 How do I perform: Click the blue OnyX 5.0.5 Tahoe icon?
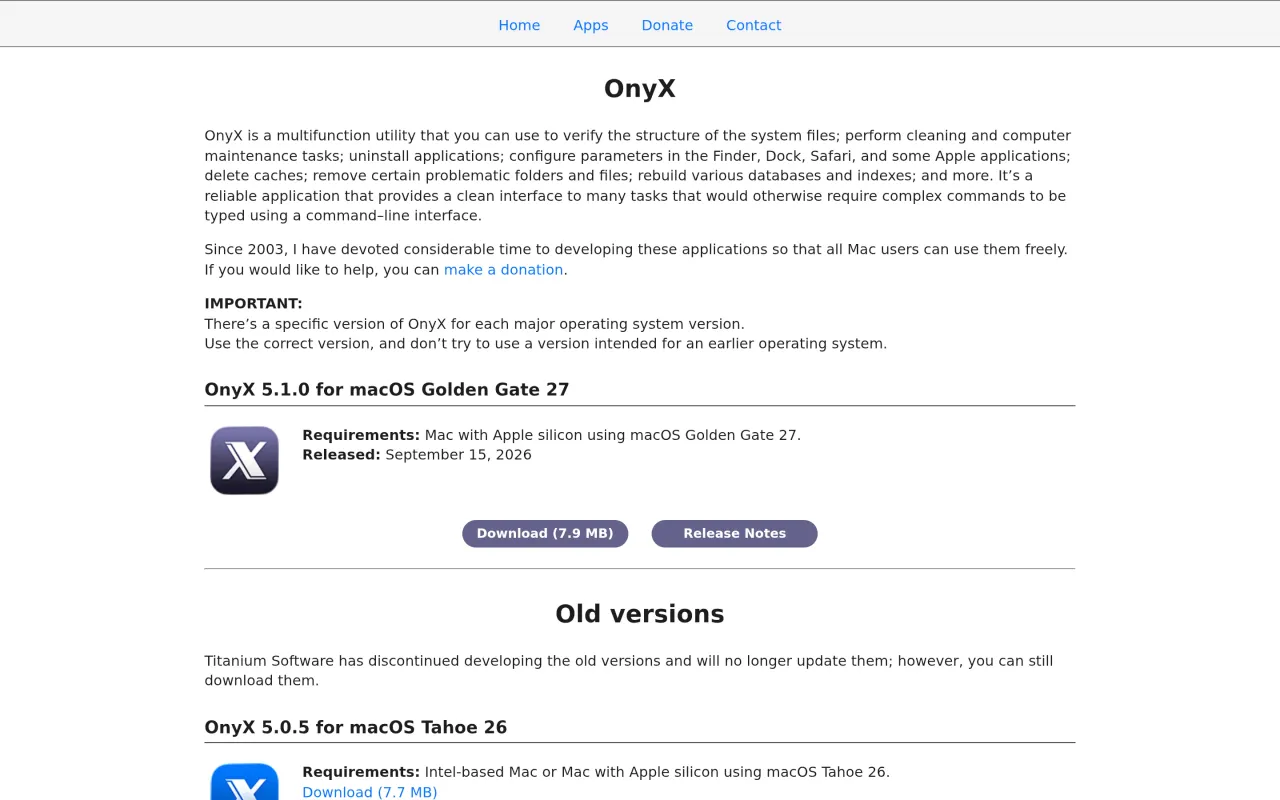point(244,781)
